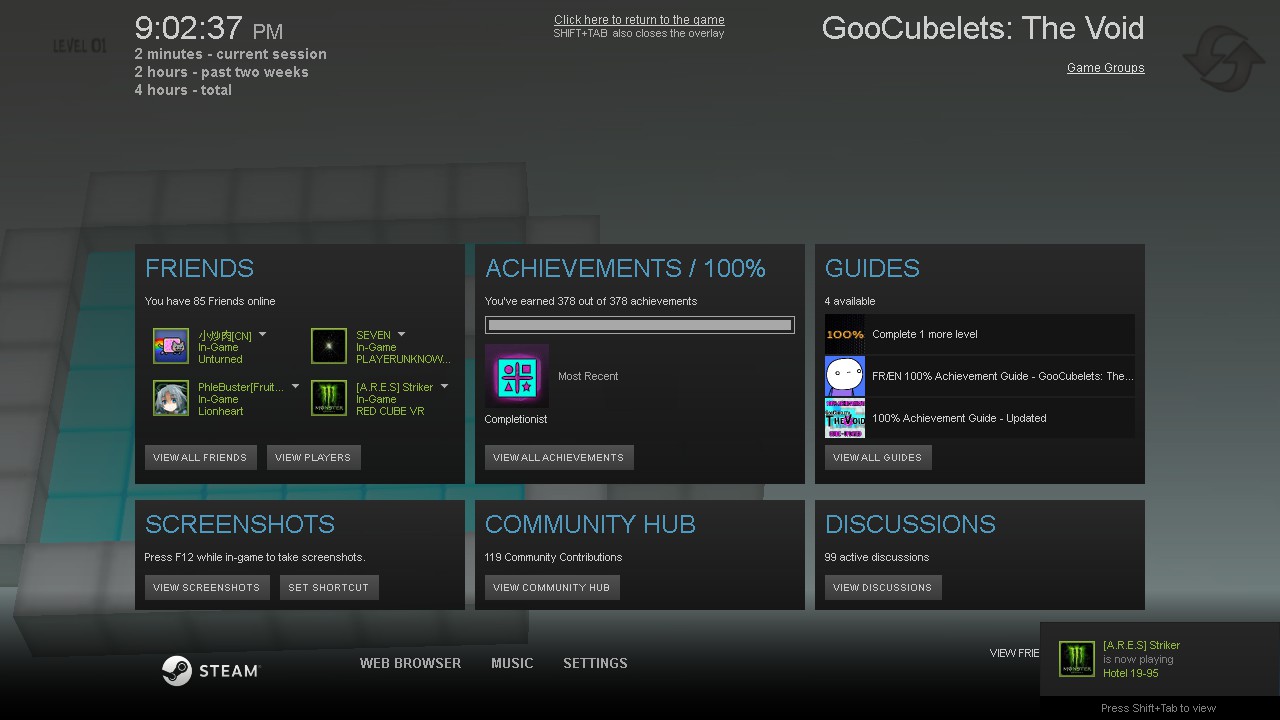Click the 'RED CUBE VR' game text
The width and height of the screenshot is (1280, 720).
click(x=390, y=411)
